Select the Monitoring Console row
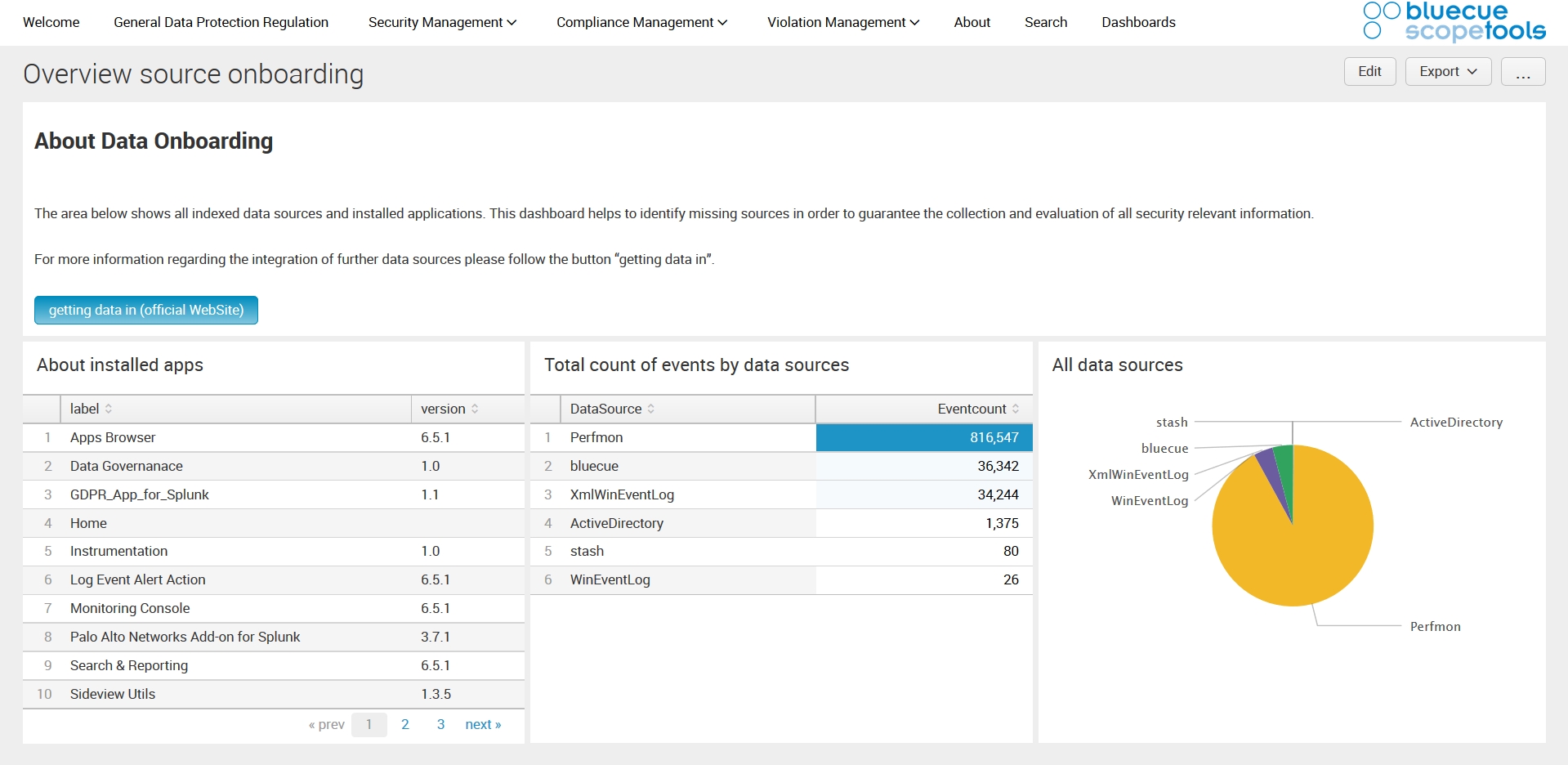Image resolution: width=1568 pixels, height=765 pixels. tap(274, 608)
